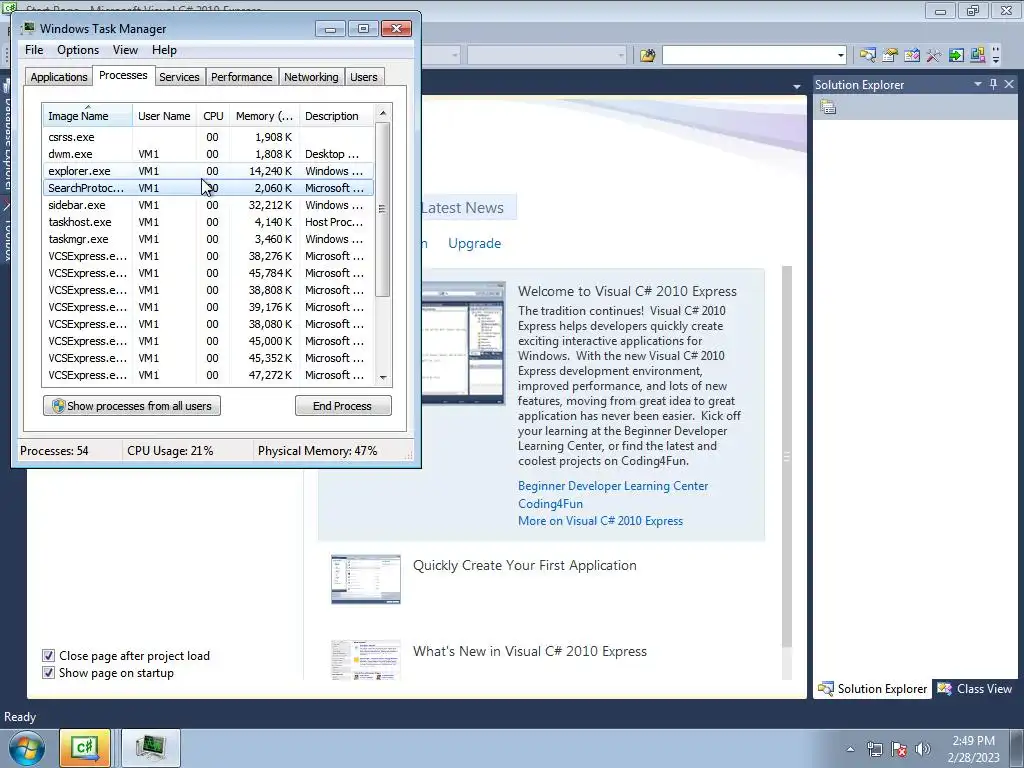This screenshot has width=1024, height=768.
Task: Click the taskbar clock showing 2:49 PM
Action: [973, 749]
